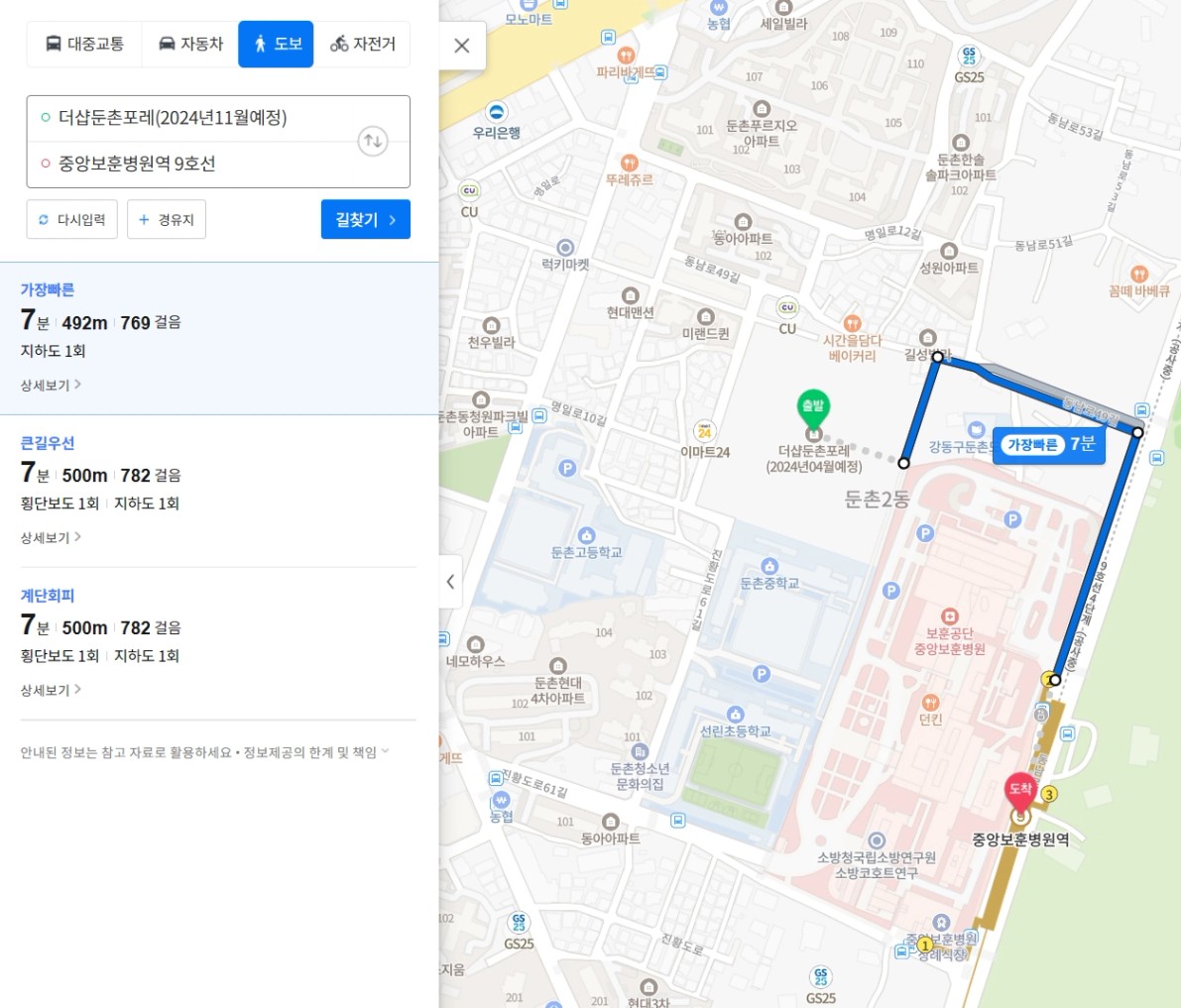The width and height of the screenshot is (1181, 1008).
Task: Click the 시간을담다 베이커리 restaurant icon
Action: (852, 323)
